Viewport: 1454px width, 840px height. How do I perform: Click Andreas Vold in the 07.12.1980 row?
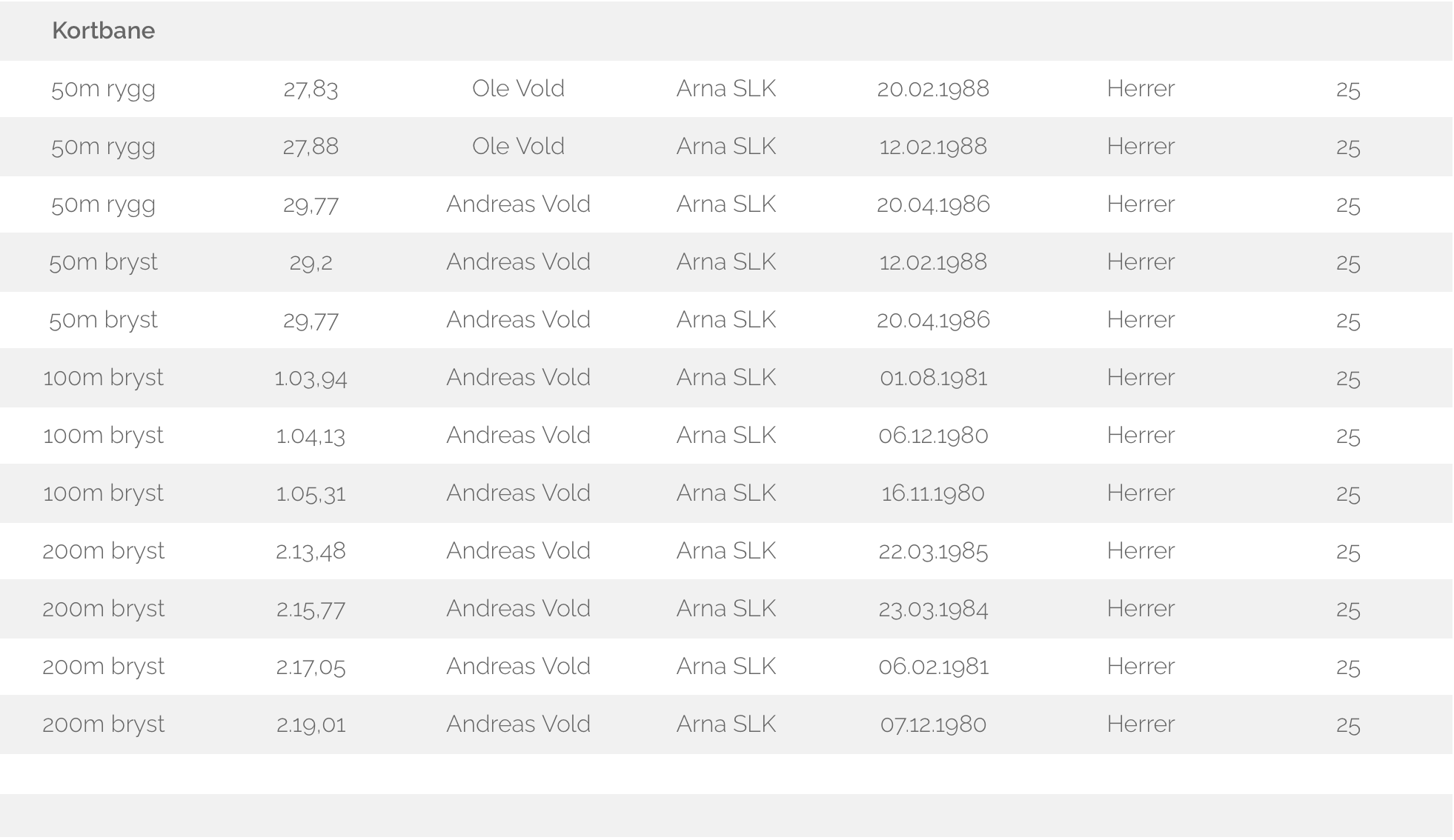(x=518, y=724)
